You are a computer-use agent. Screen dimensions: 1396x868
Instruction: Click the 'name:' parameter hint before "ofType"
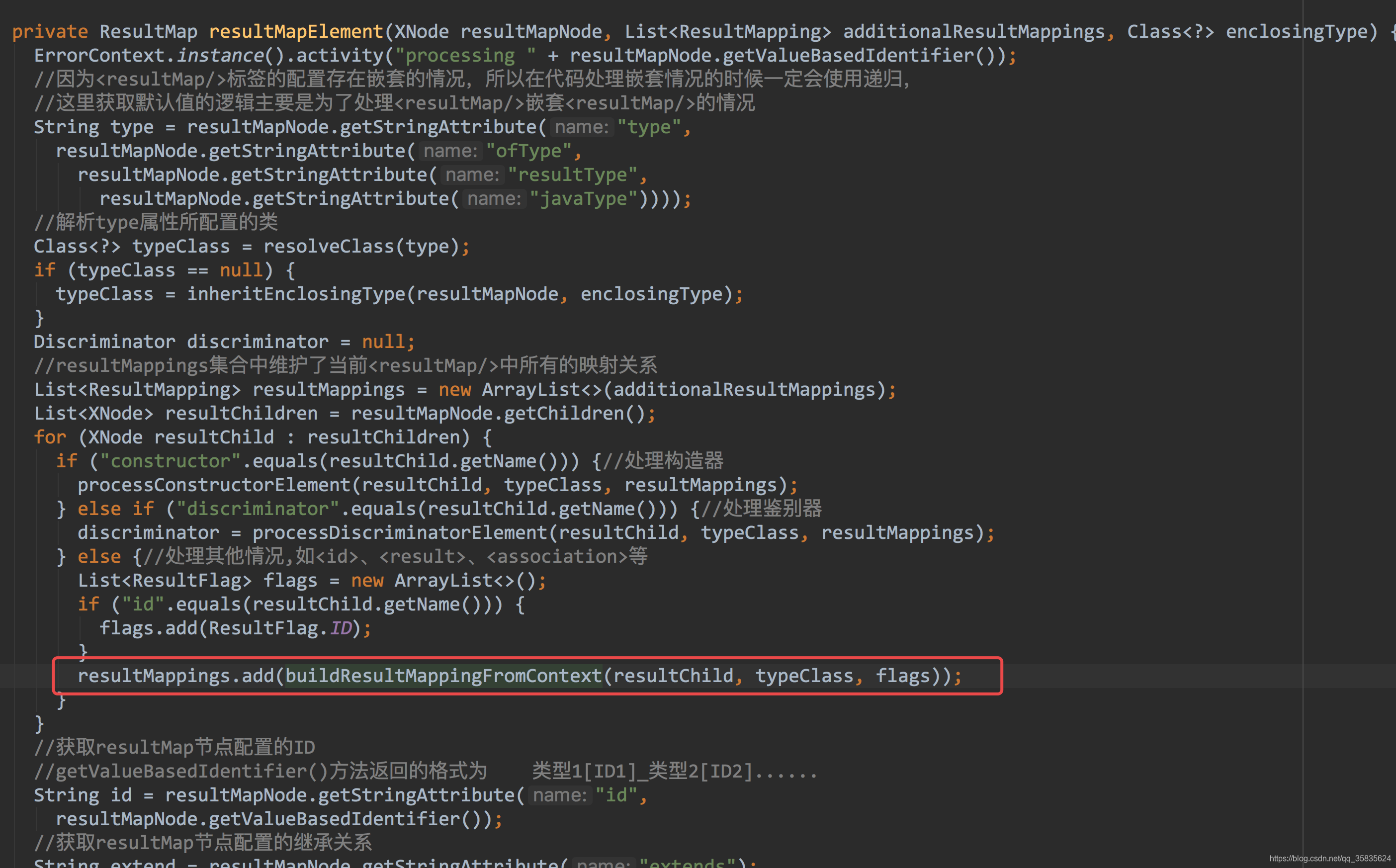coord(450,151)
